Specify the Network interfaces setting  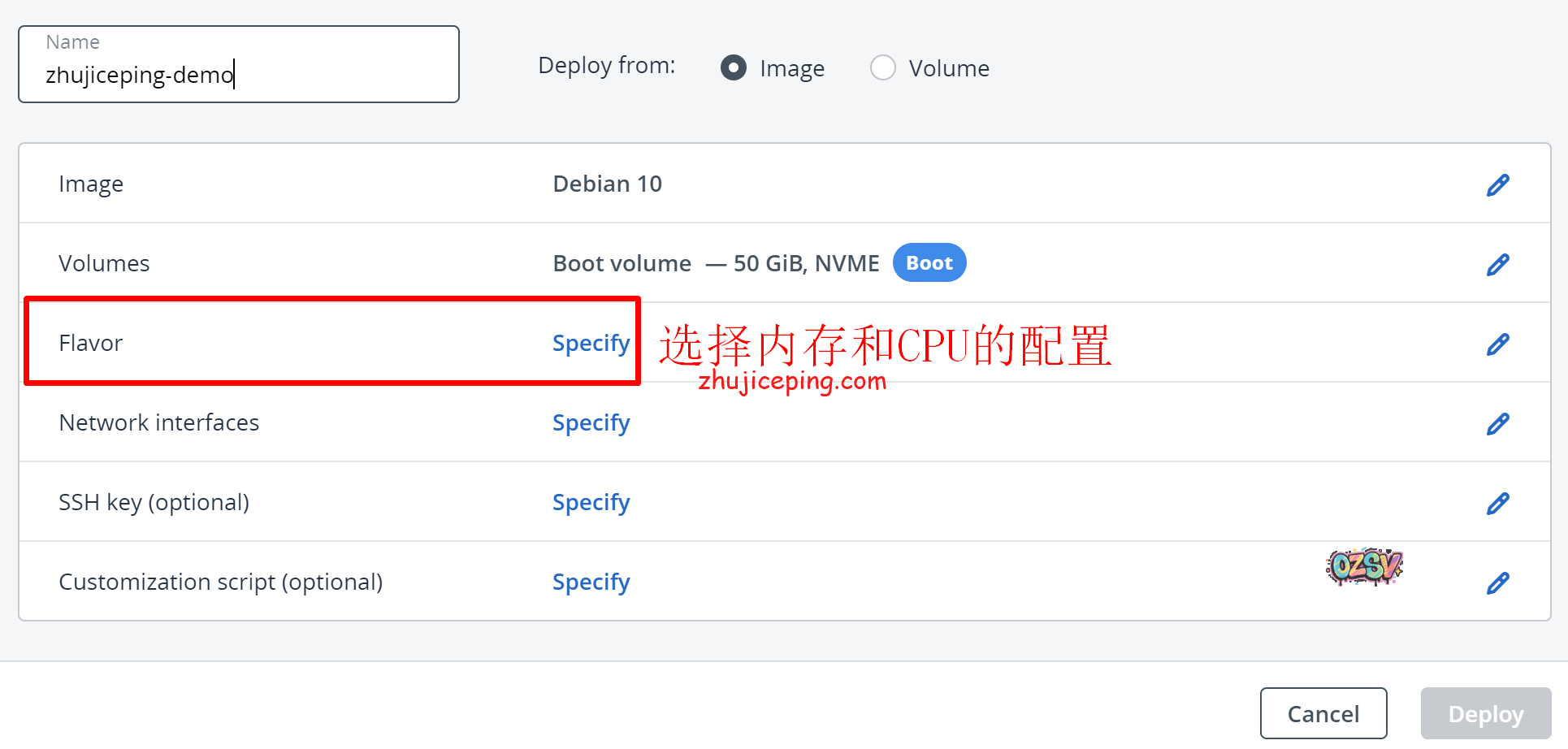591,423
